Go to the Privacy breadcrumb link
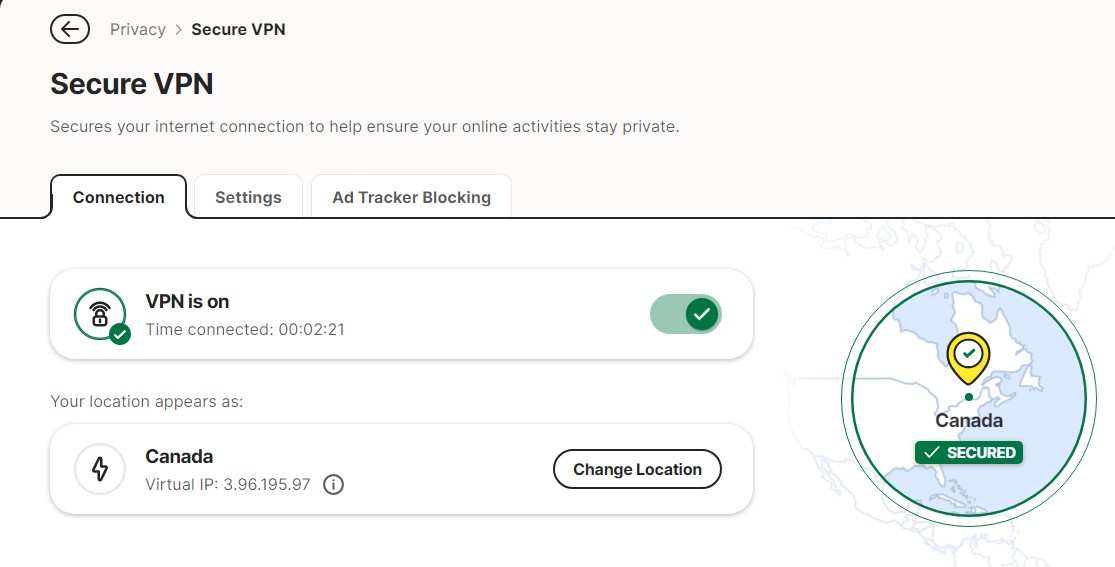Image resolution: width=1115 pixels, height=567 pixels. 138,29
